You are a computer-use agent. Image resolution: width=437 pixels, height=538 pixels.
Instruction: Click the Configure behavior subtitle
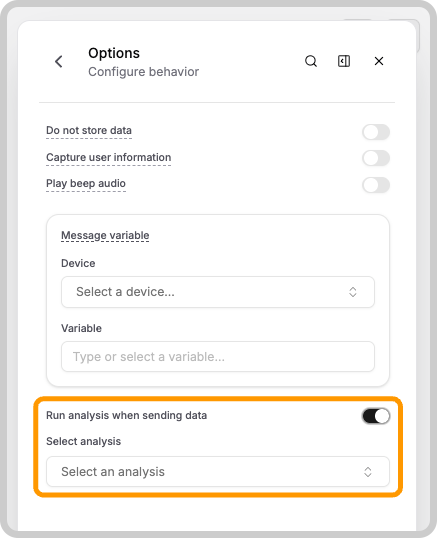[143, 72]
